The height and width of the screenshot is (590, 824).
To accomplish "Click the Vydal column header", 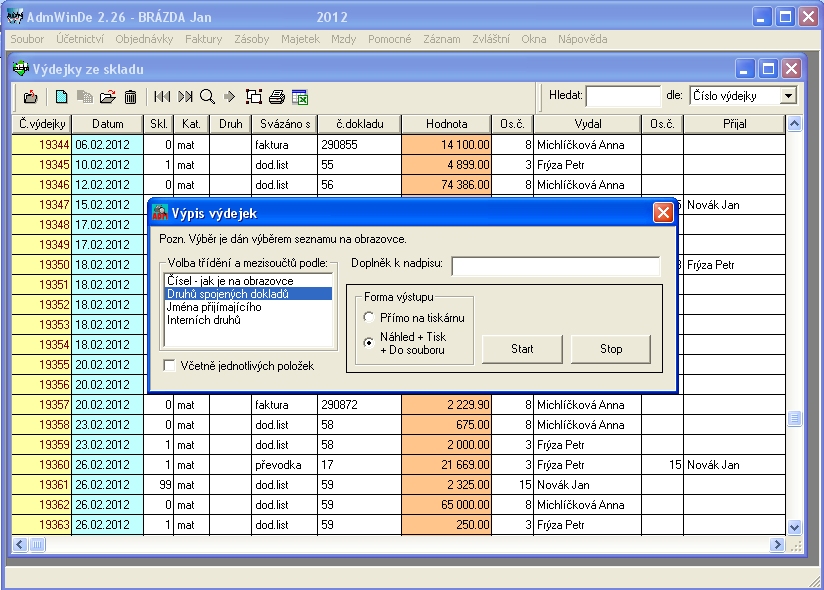I will click(x=588, y=124).
